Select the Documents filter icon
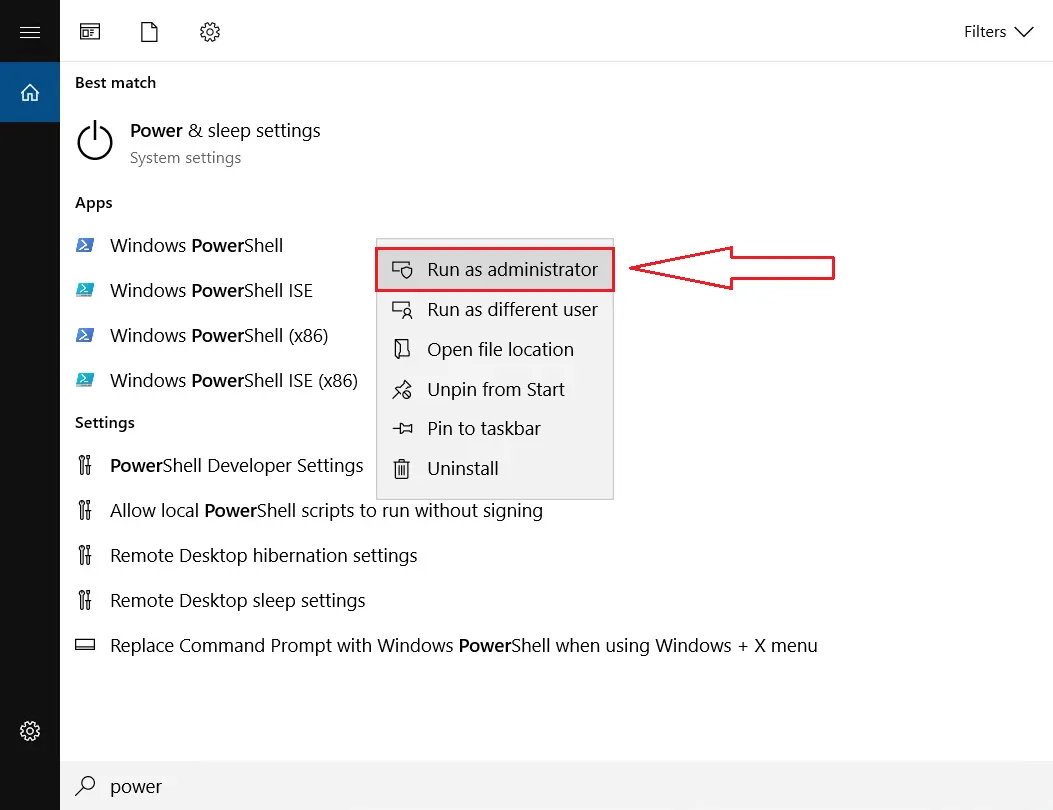 [x=149, y=31]
